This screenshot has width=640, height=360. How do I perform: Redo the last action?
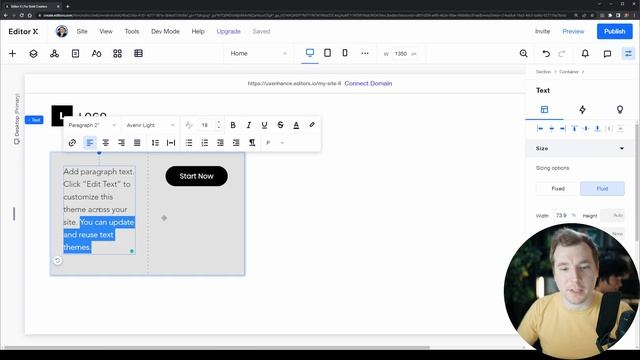click(562, 53)
